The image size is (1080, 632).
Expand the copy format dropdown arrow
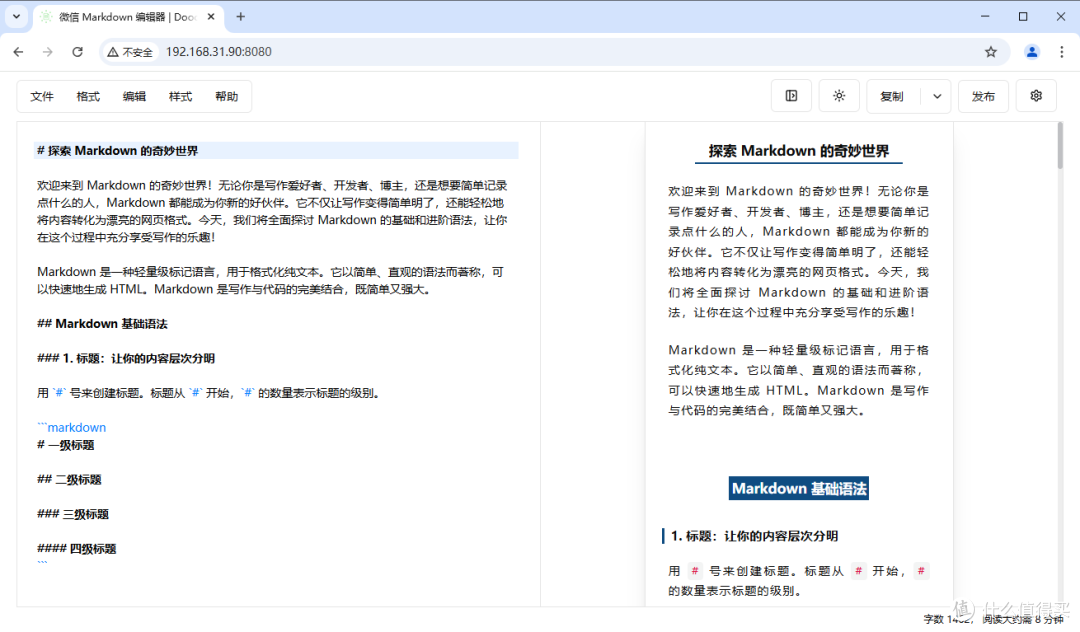(937, 96)
